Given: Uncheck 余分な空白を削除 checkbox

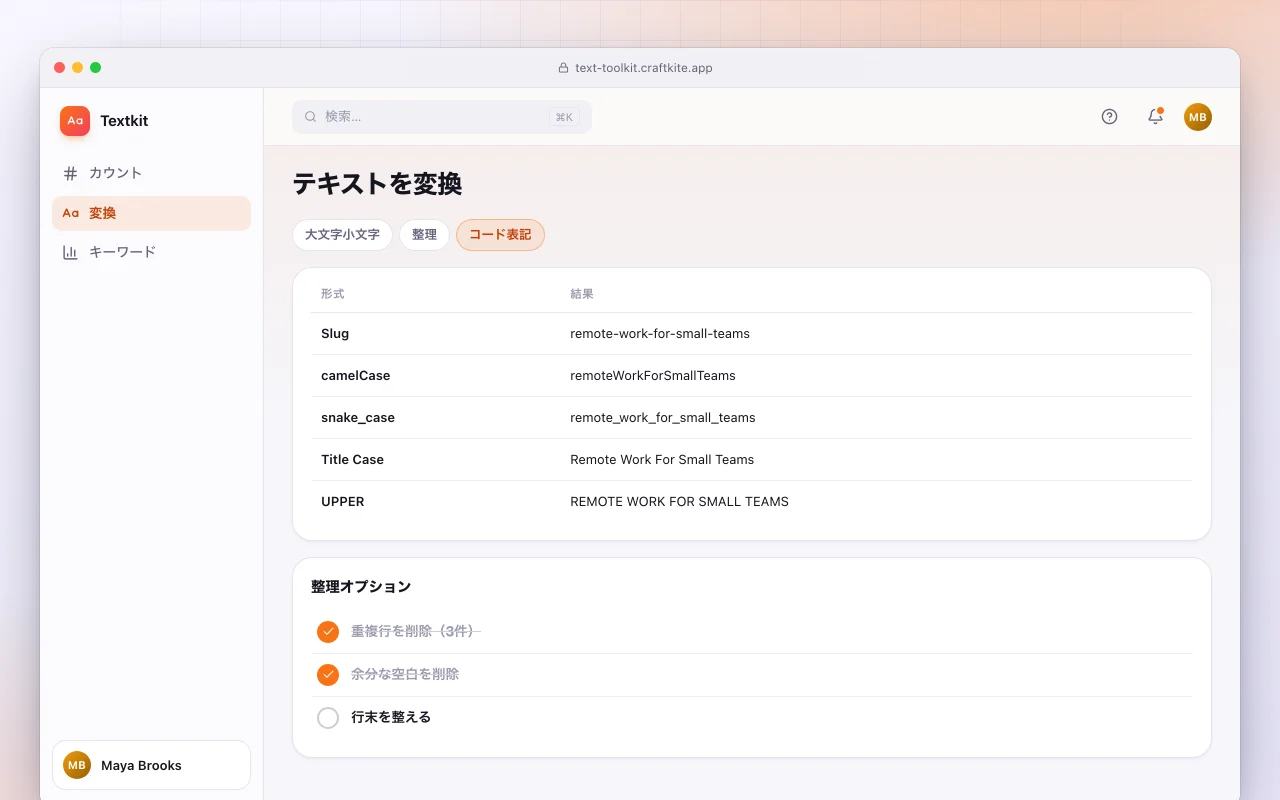Looking at the screenshot, I should pos(328,675).
